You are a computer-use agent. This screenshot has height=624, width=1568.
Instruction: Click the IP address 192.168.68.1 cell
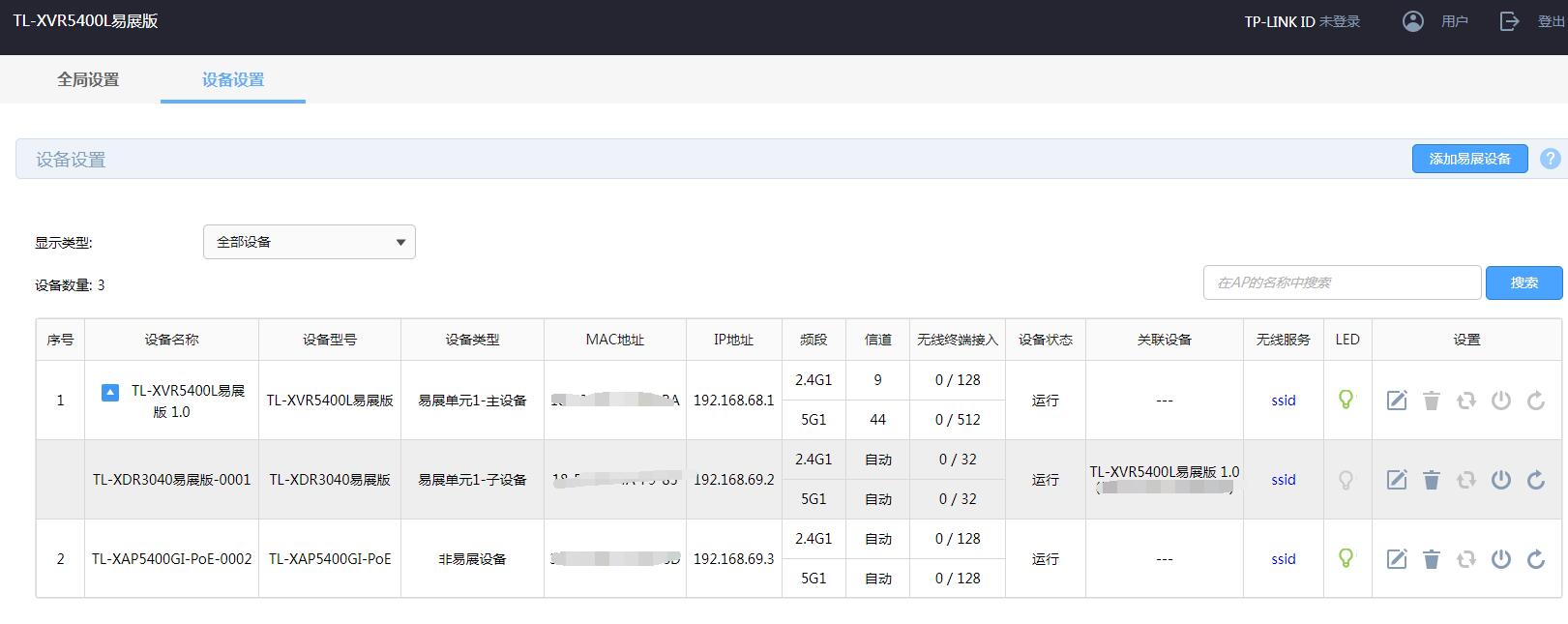point(734,401)
